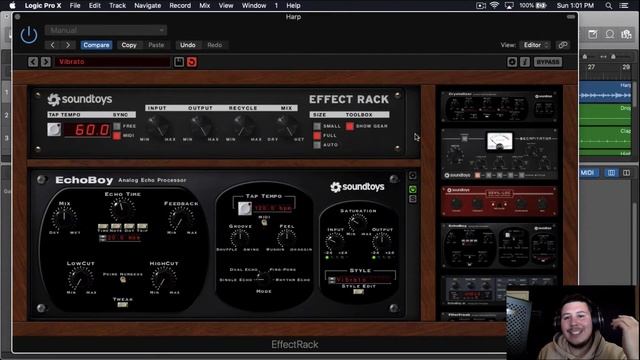Toggle the plug-in power button
The image size is (640, 360).
click(x=29, y=35)
